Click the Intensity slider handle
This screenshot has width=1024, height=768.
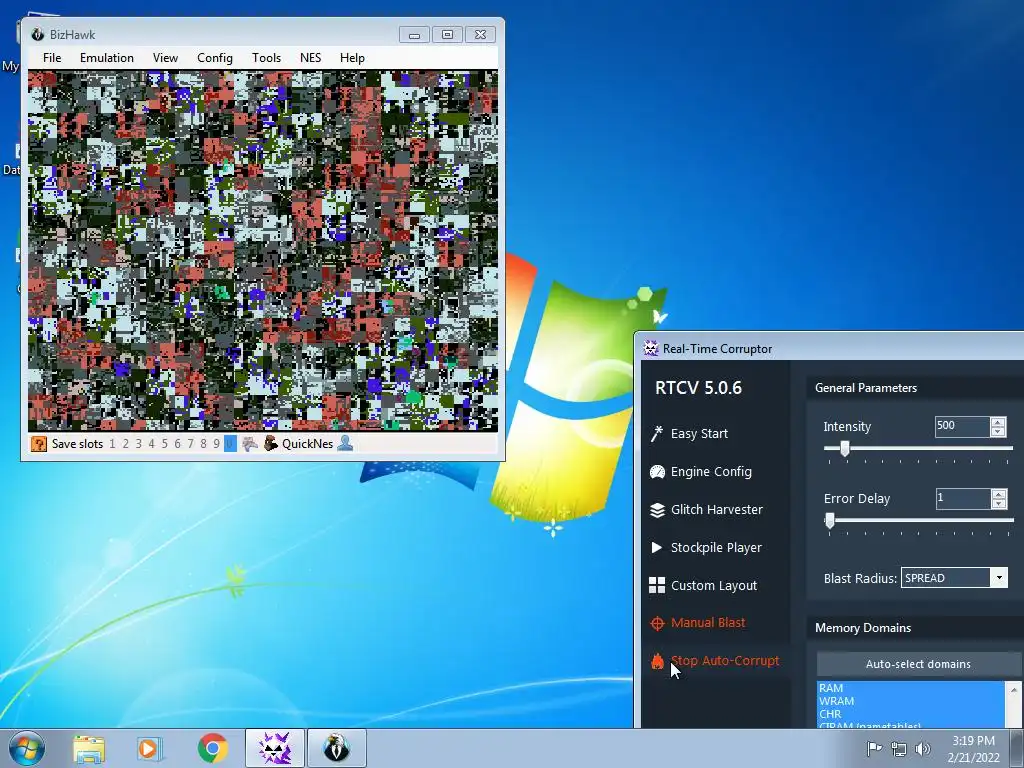coord(844,448)
